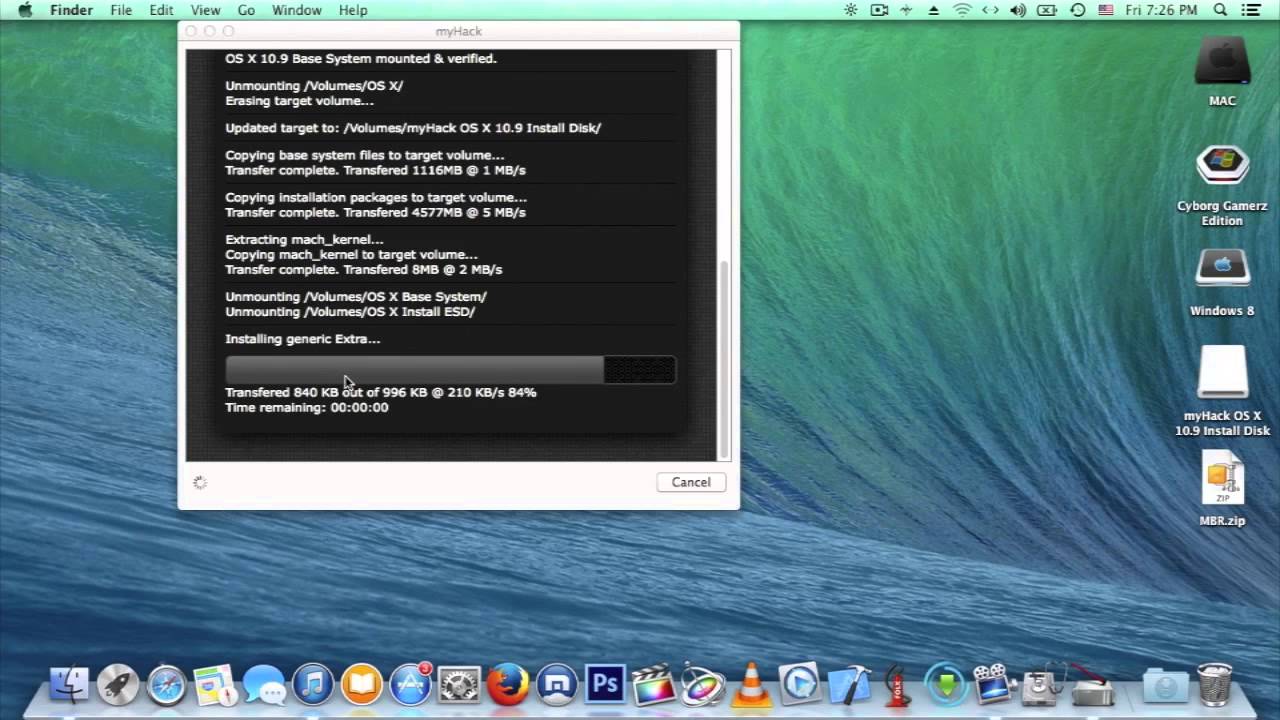Open the myHack OS X 10.9 Install Disk
The width and height of the screenshot is (1280, 720).
tap(1222, 391)
